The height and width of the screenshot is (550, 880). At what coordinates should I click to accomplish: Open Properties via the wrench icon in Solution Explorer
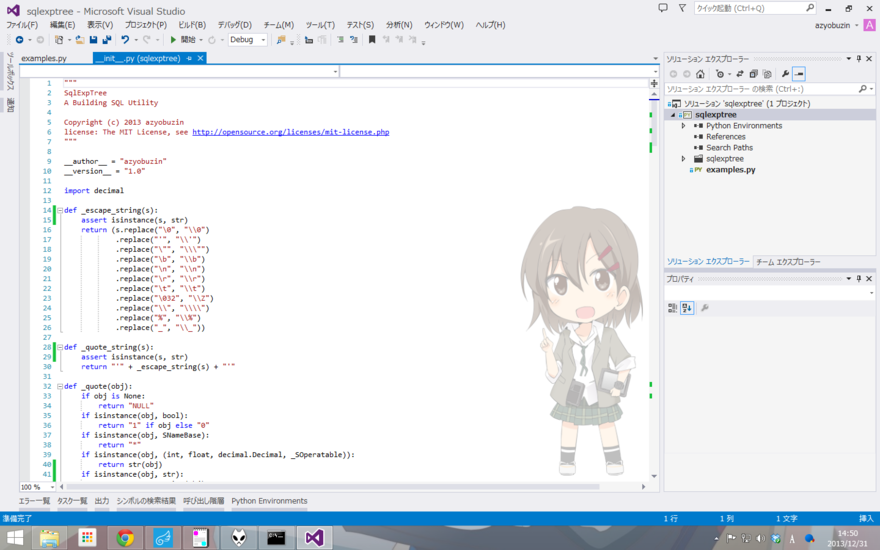click(785, 74)
